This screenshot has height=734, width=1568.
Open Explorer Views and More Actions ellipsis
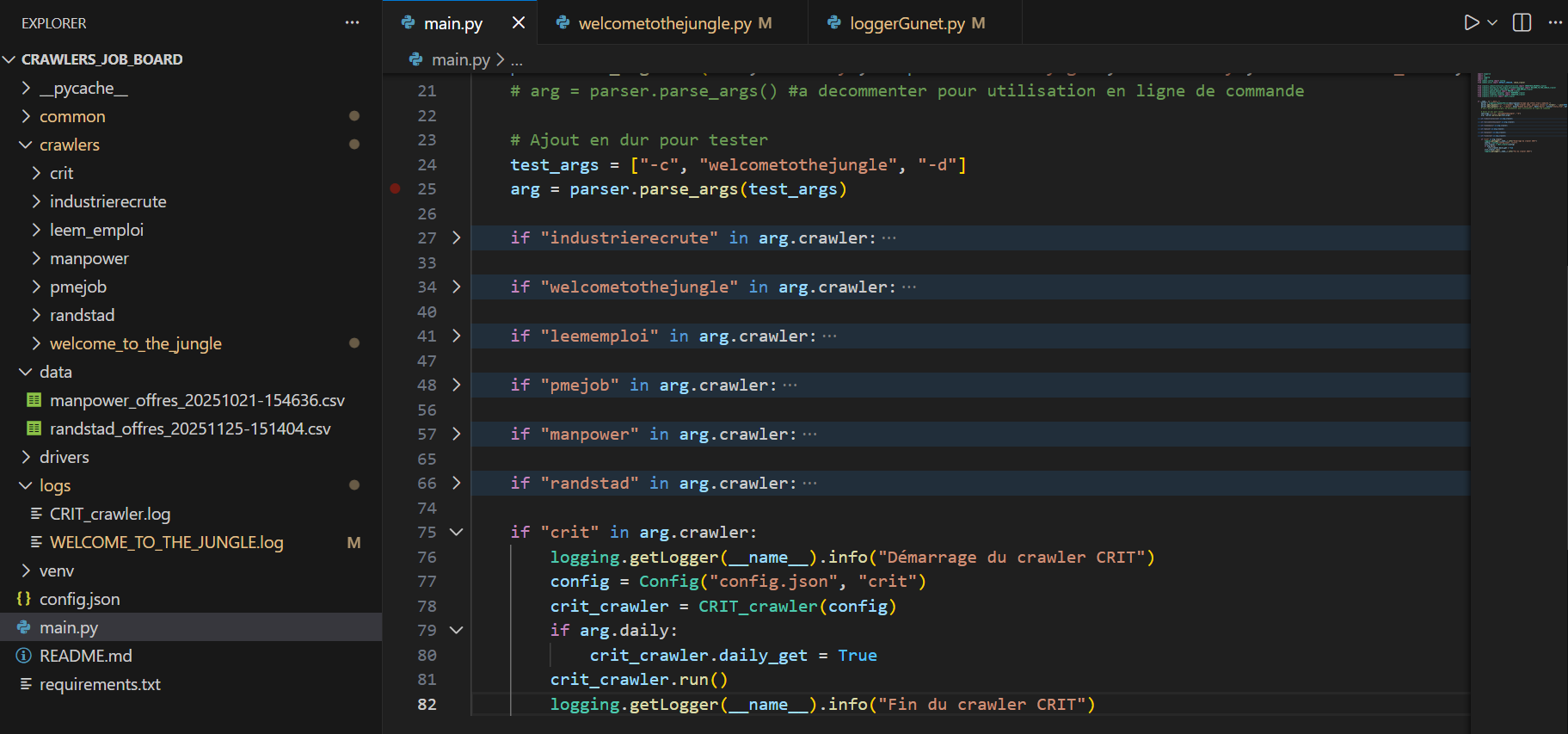tap(352, 23)
